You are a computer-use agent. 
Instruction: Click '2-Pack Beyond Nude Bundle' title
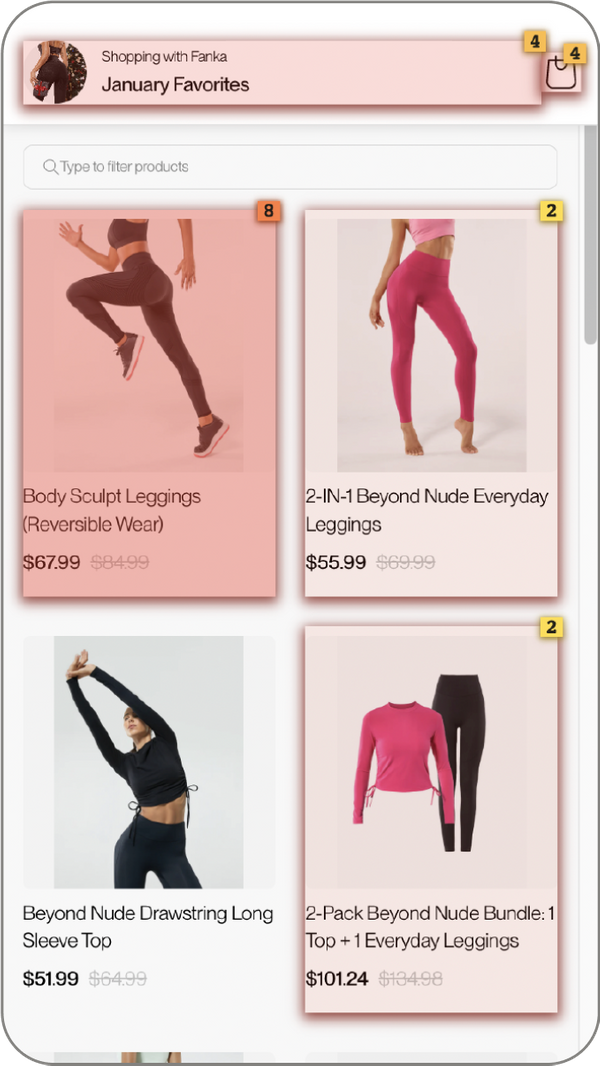point(429,927)
